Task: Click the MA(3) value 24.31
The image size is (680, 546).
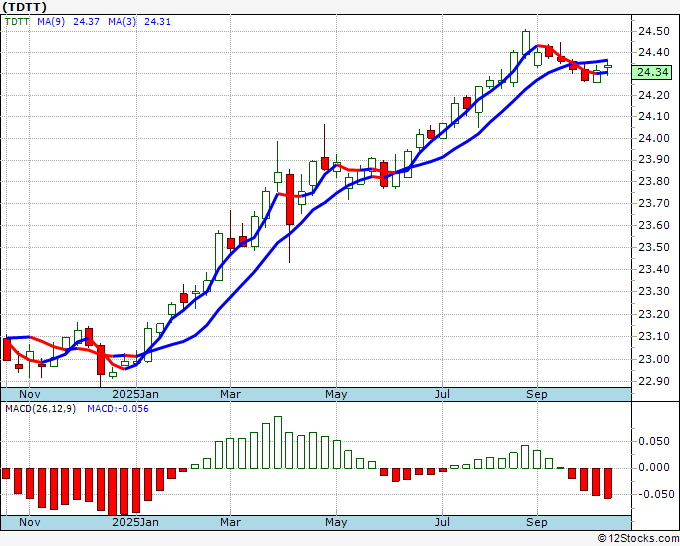Action: [157, 21]
